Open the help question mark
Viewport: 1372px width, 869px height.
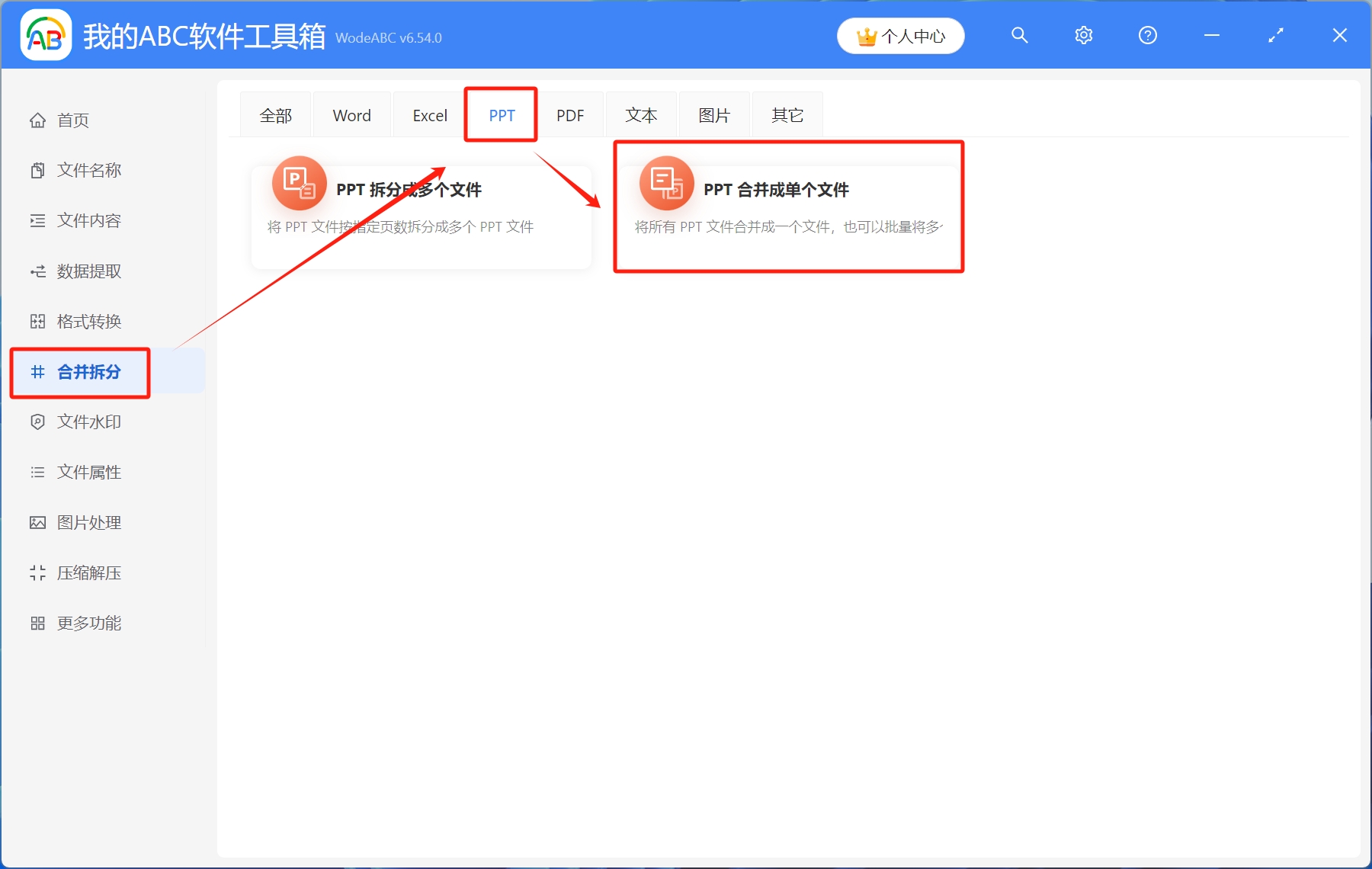click(x=1147, y=35)
